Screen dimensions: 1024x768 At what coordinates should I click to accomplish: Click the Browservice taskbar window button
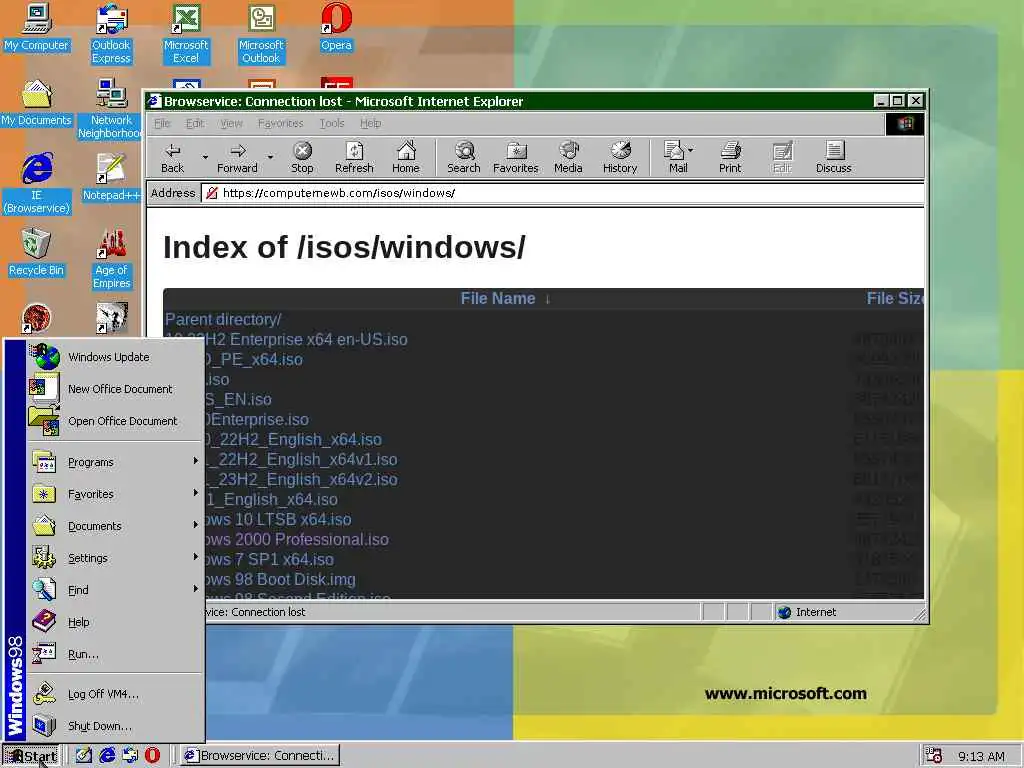(259, 756)
